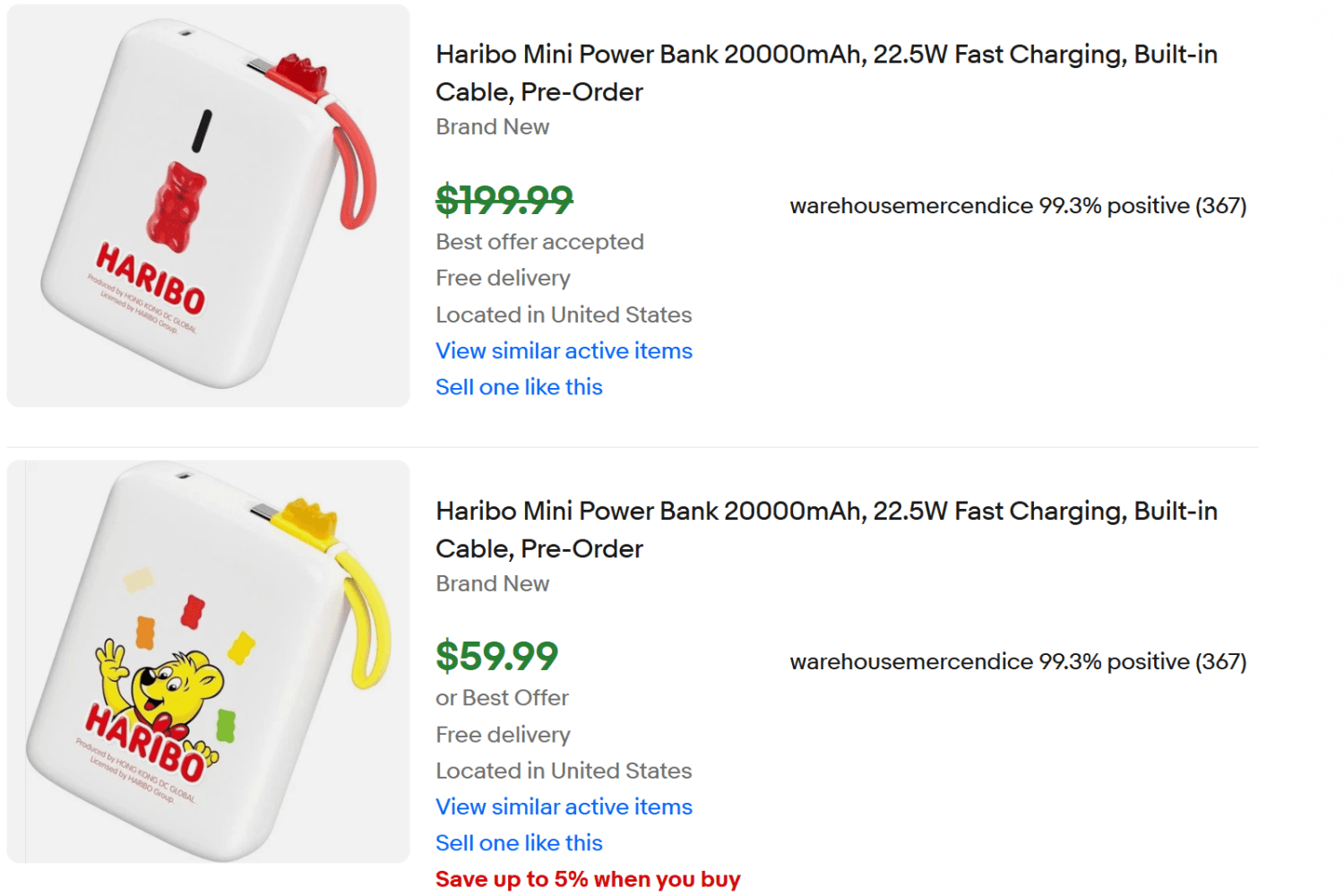Click the crossed-out $199.99 sold price
This screenshot has width=1344, height=896.
(504, 200)
